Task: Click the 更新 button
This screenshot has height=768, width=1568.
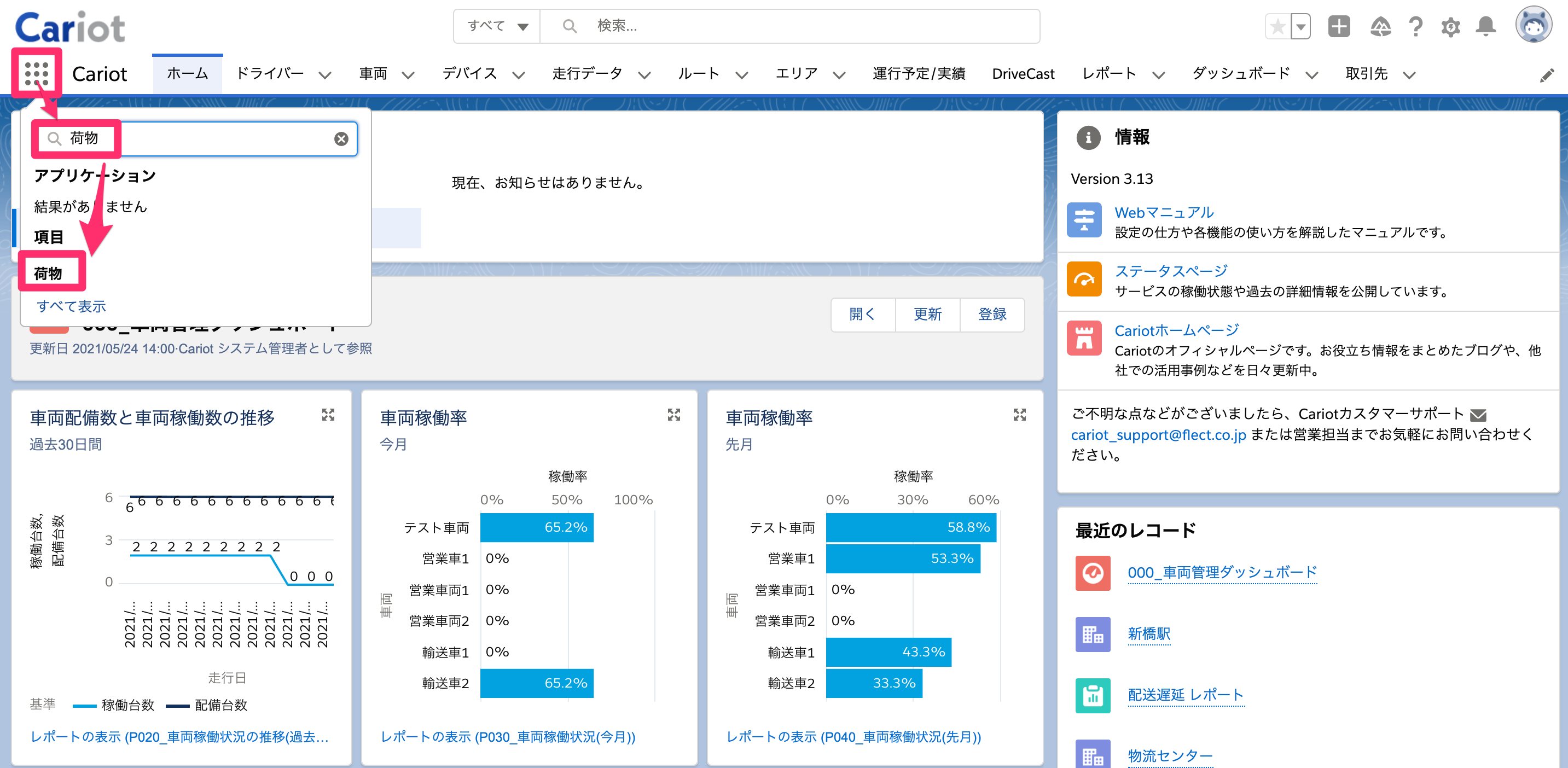Action: 928,315
